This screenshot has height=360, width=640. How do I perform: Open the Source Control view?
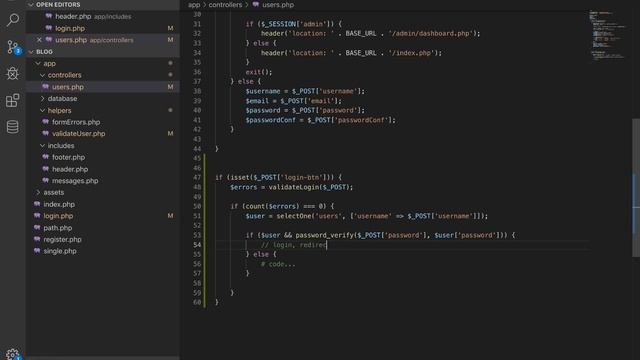[x=13, y=47]
